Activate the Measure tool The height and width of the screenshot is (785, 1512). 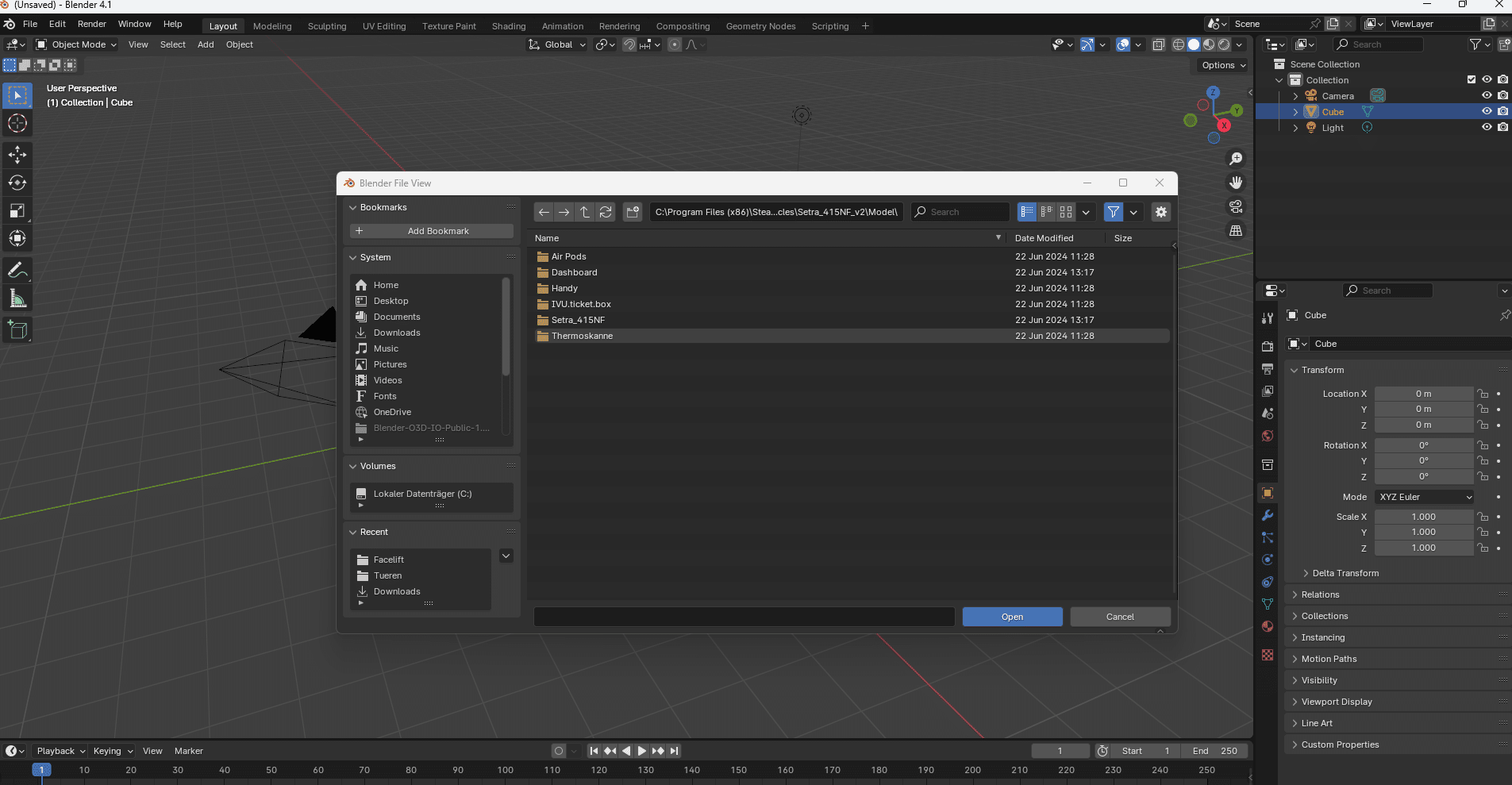click(17, 298)
